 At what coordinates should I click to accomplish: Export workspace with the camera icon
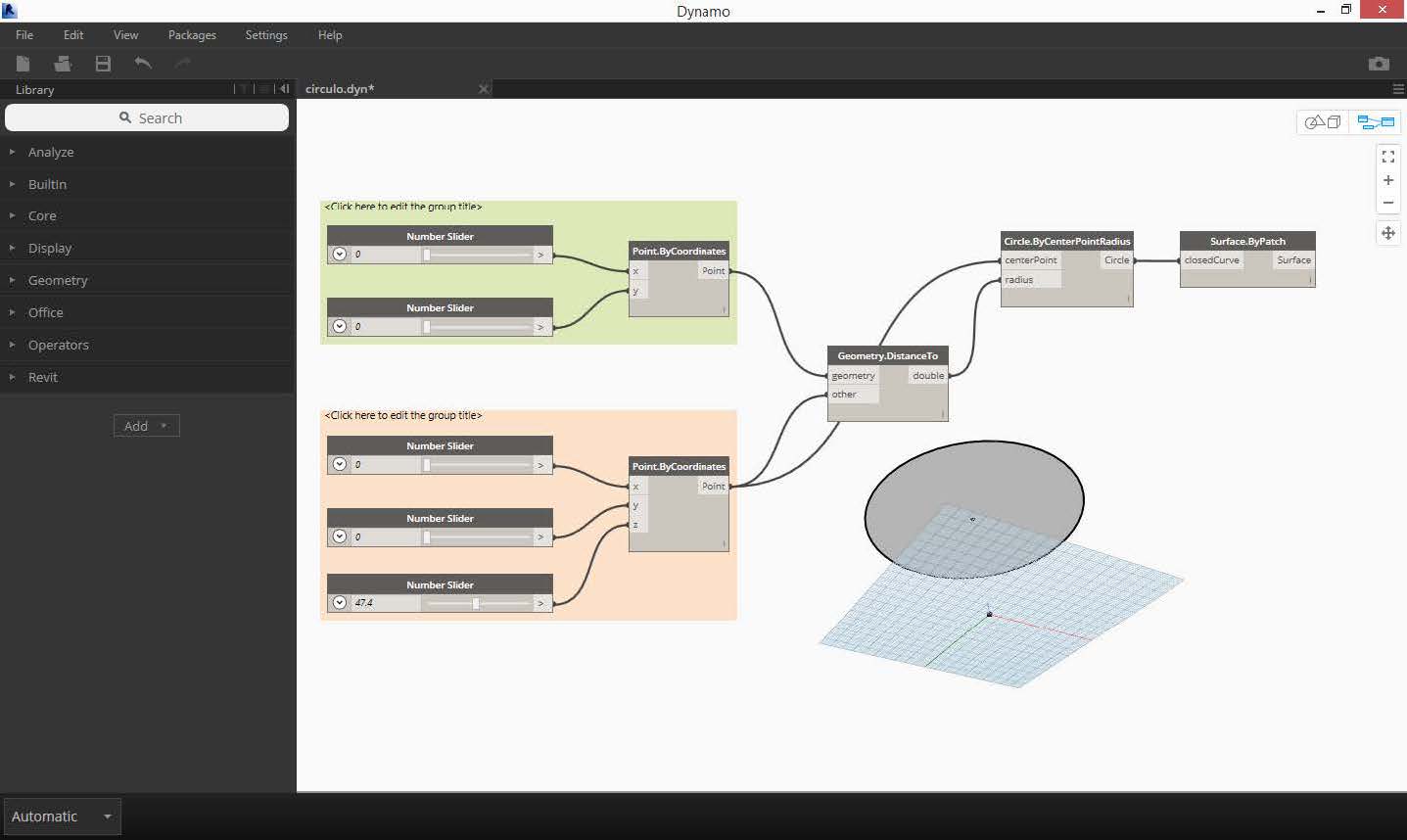click(x=1379, y=64)
